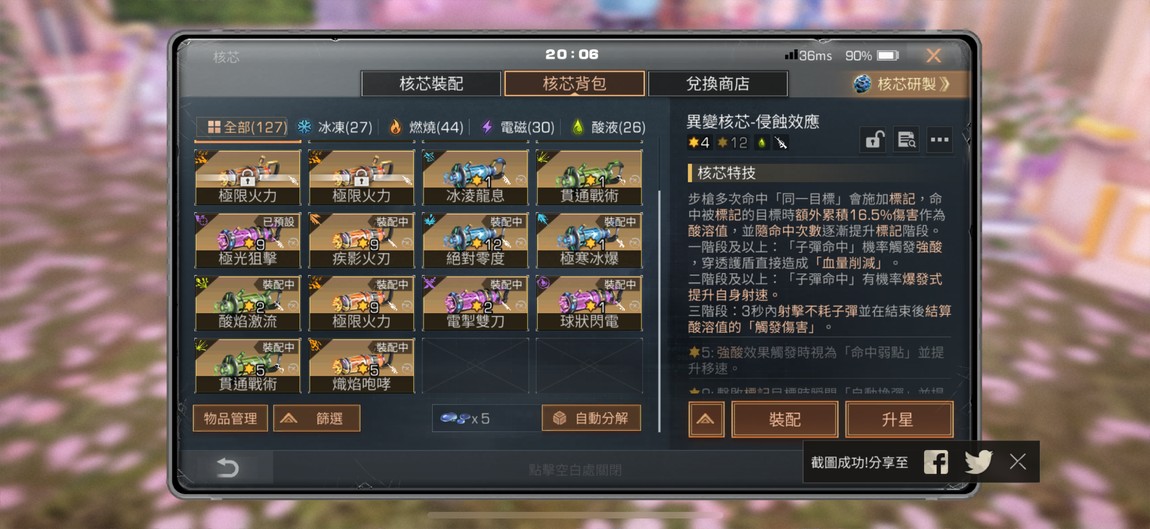Expand the panel arrow beside 裝配 button
The height and width of the screenshot is (529, 1150).
pos(706,420)
